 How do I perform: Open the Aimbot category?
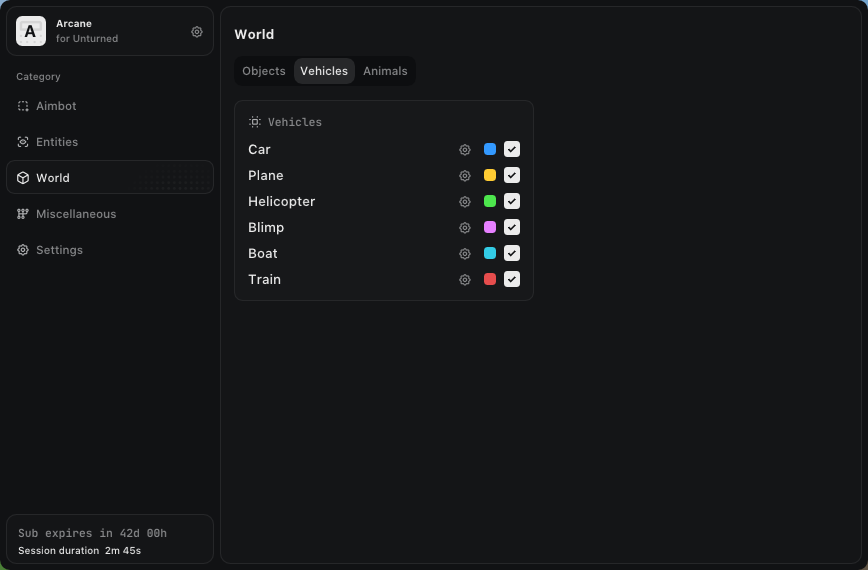[x=56, y=106]
